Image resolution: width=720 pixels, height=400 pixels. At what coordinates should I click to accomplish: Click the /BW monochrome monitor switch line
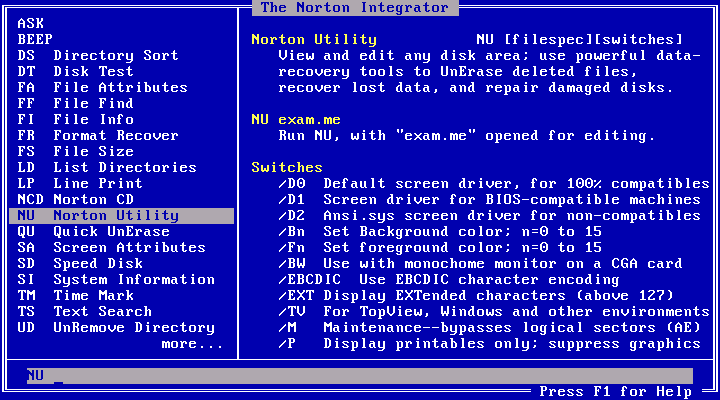(x=480, y=264)
